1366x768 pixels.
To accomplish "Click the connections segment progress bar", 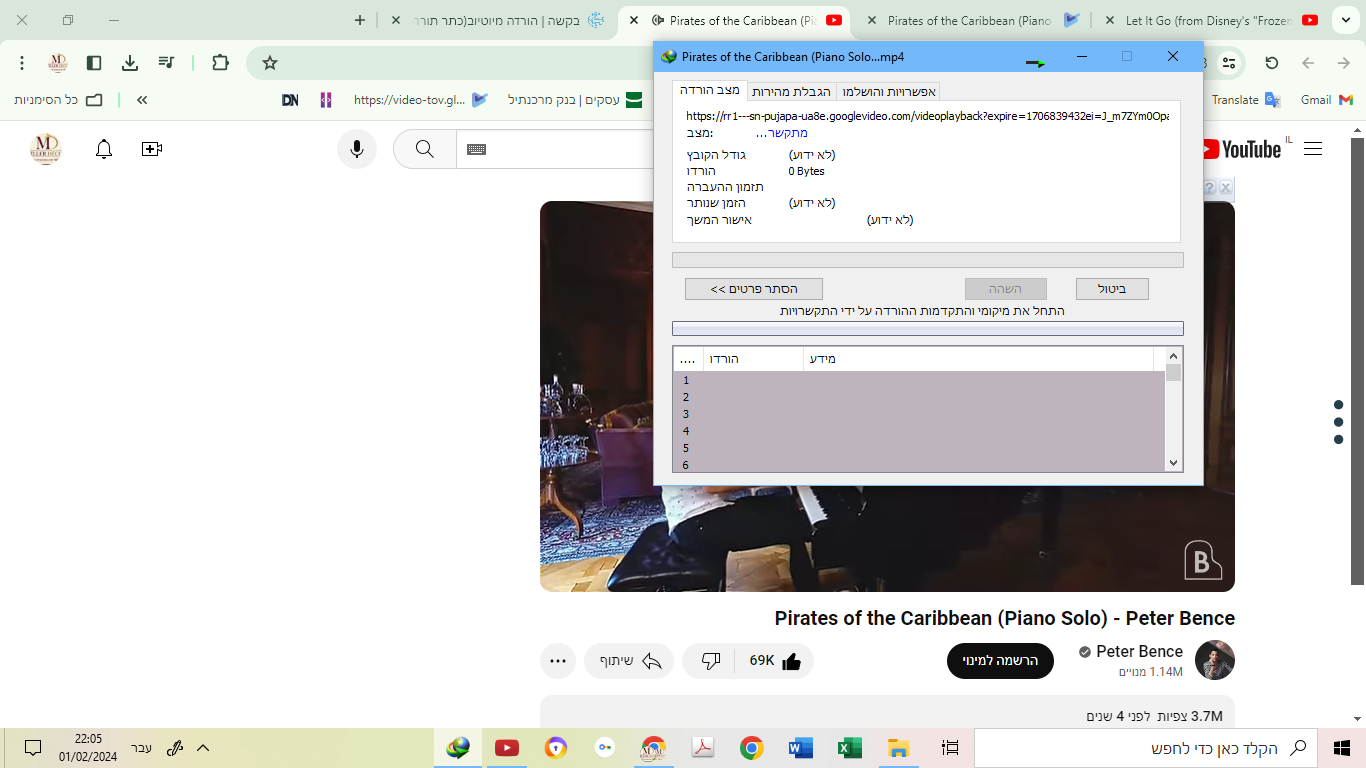I will (x=927, y=328).
